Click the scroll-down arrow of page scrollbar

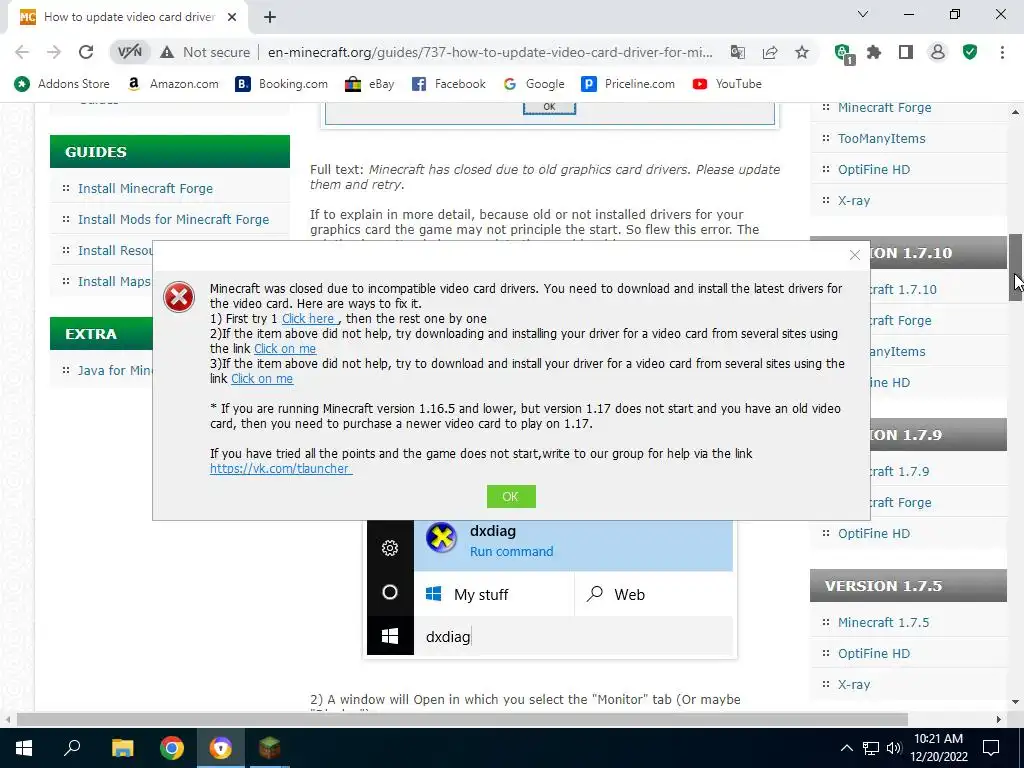(x=1016, y=702)
